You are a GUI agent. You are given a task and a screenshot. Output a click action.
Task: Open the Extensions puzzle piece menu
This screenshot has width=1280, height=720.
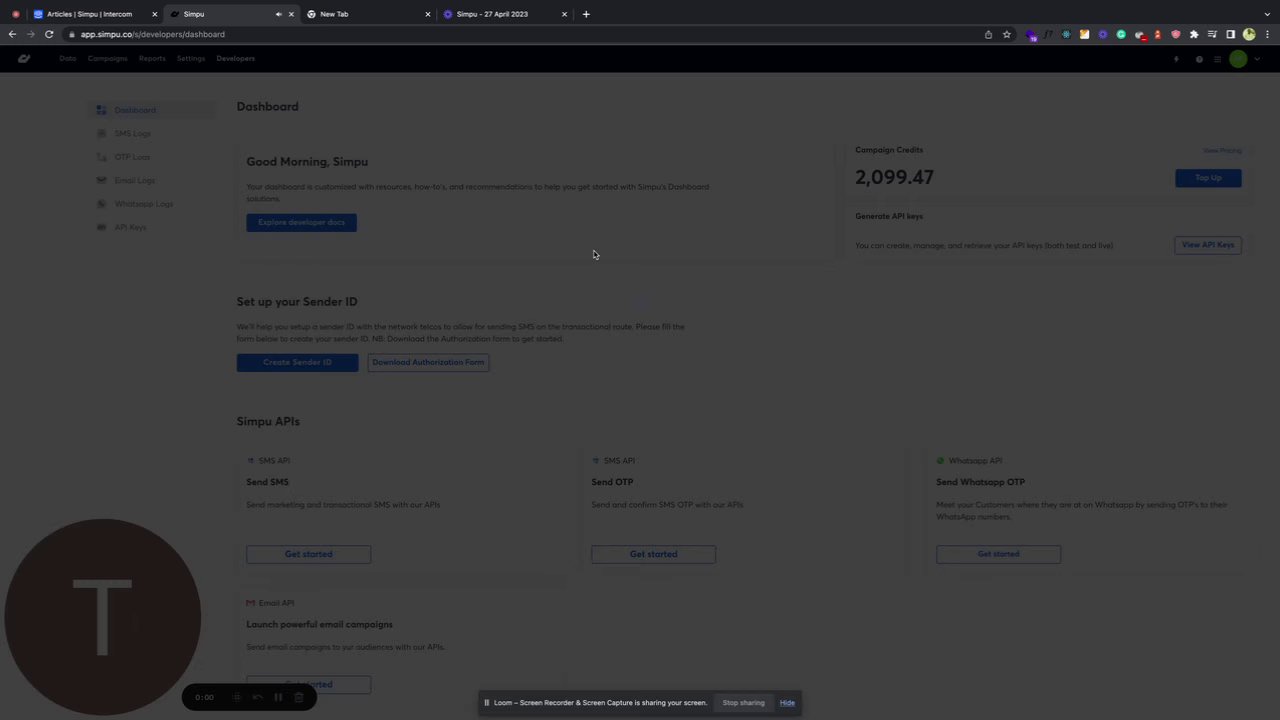tap(1194, 34)
